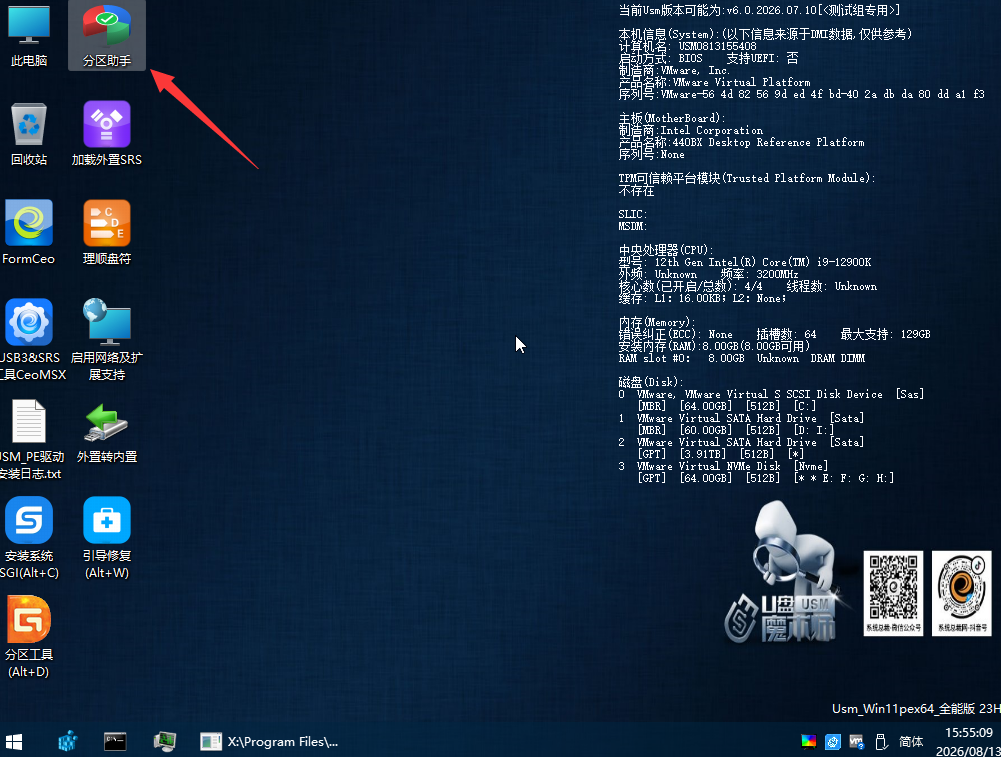Screen dimensions: 1001x757
Task: Open 启用网络及扩展支持 desktop shortcut
Action: pos(107,340)
